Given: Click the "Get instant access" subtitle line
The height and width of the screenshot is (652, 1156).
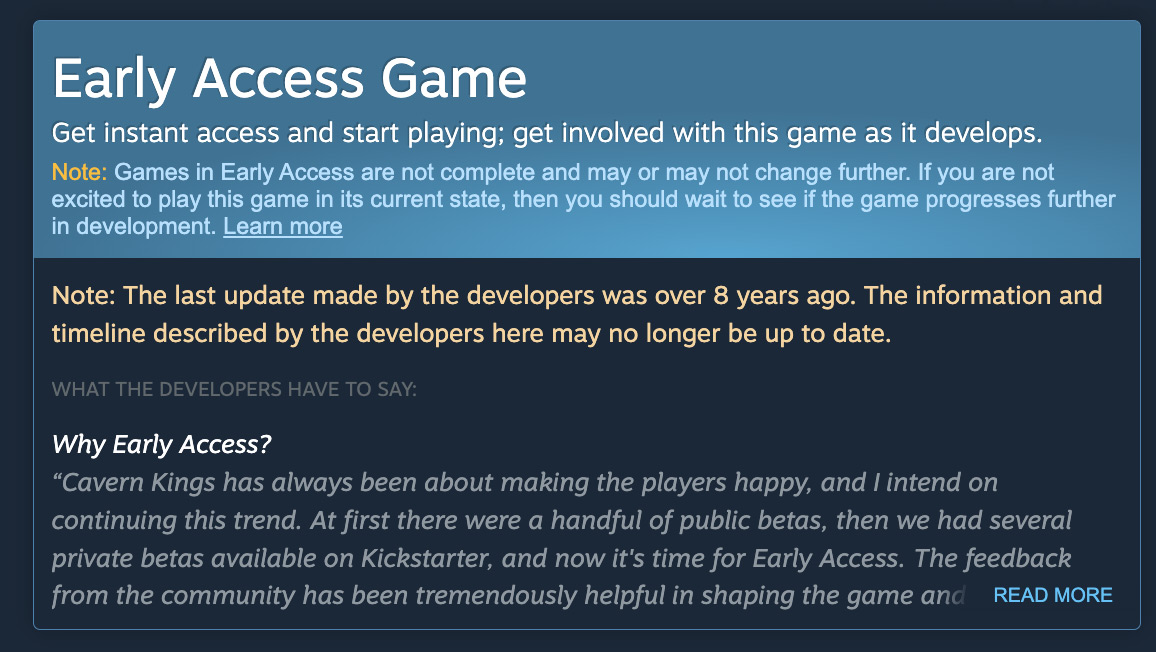Looking at the screenshot, I should [x=547, y=133].
